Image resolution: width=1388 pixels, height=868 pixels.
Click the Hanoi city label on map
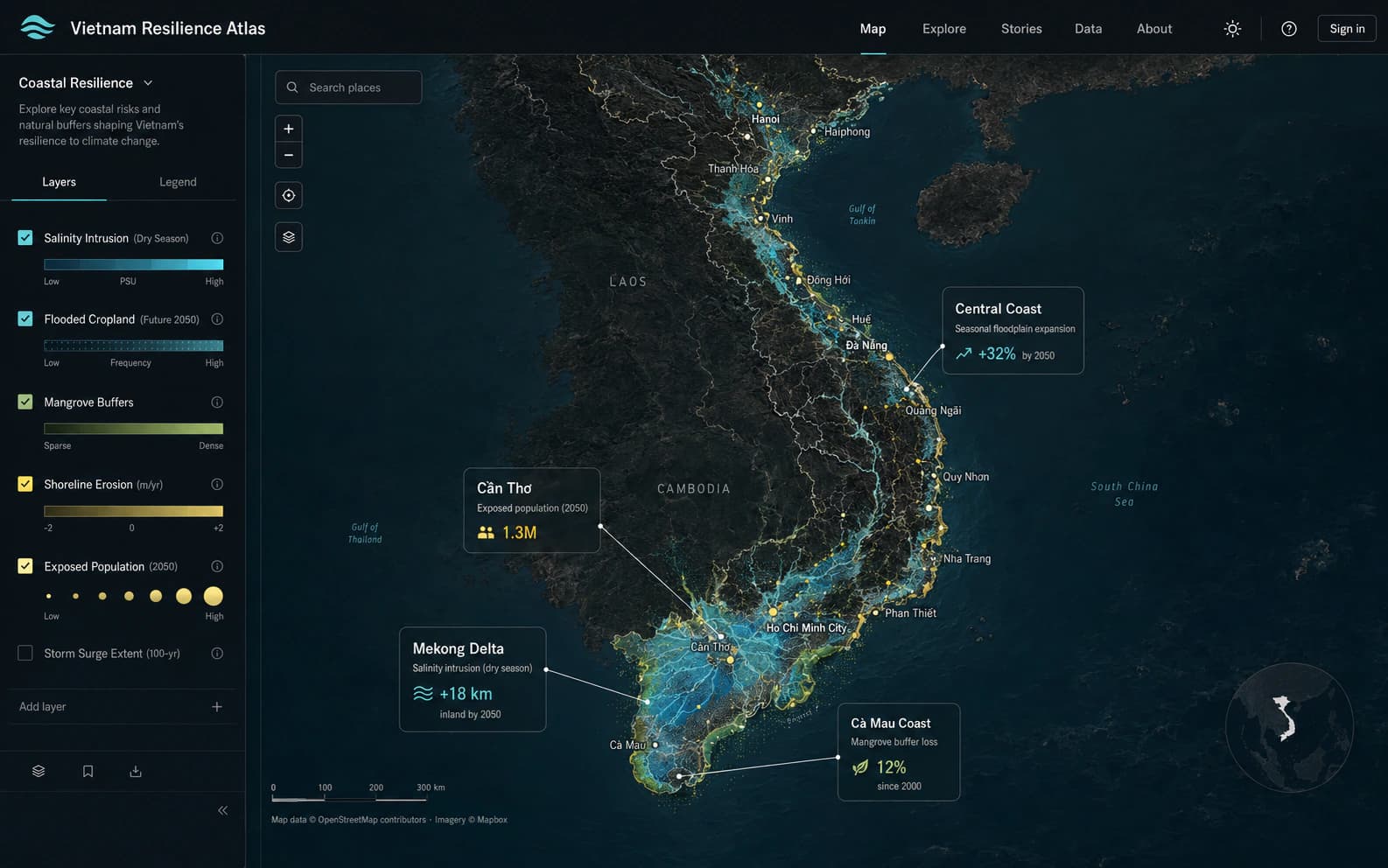(765, 119)
